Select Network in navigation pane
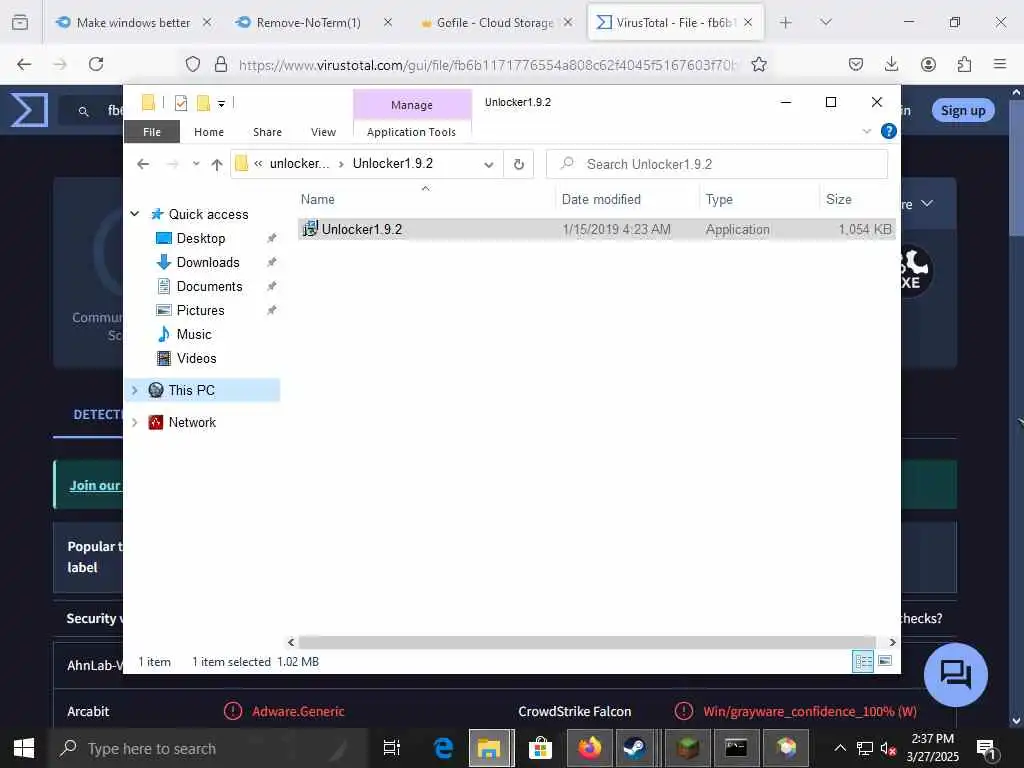 pyautogui.click(x=191, y=423)
